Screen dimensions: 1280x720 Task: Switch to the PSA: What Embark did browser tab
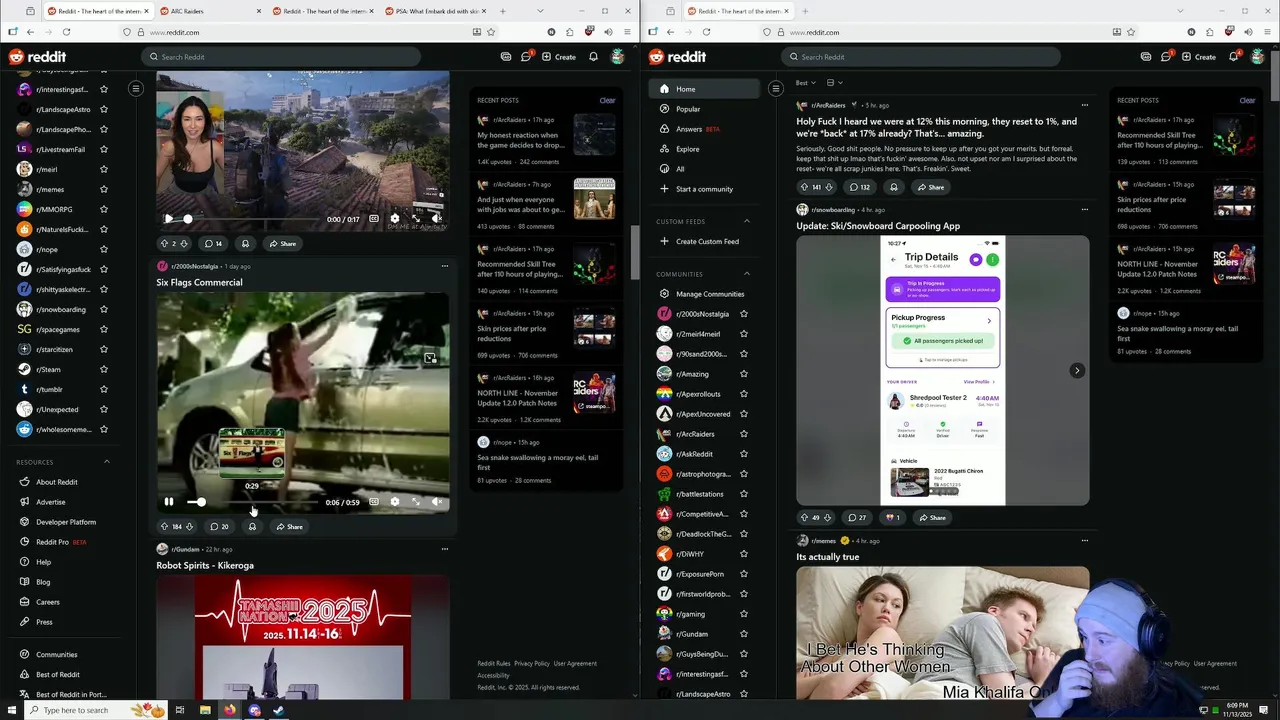[434, 11]
